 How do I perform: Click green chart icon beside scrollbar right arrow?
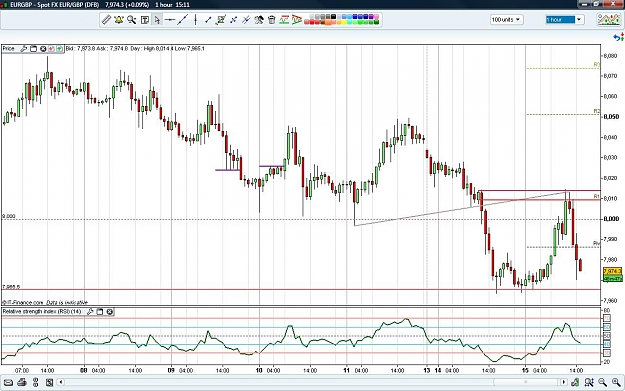pyautogui.click(x=575, y=383)
